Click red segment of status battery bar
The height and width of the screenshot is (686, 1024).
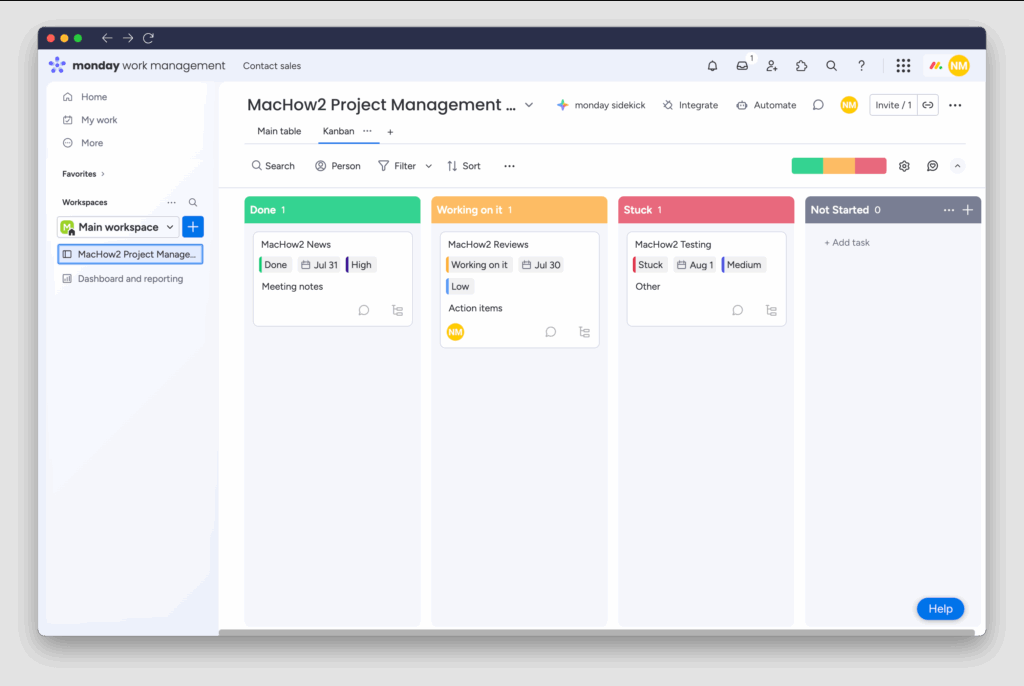click(x=871, y=166)
